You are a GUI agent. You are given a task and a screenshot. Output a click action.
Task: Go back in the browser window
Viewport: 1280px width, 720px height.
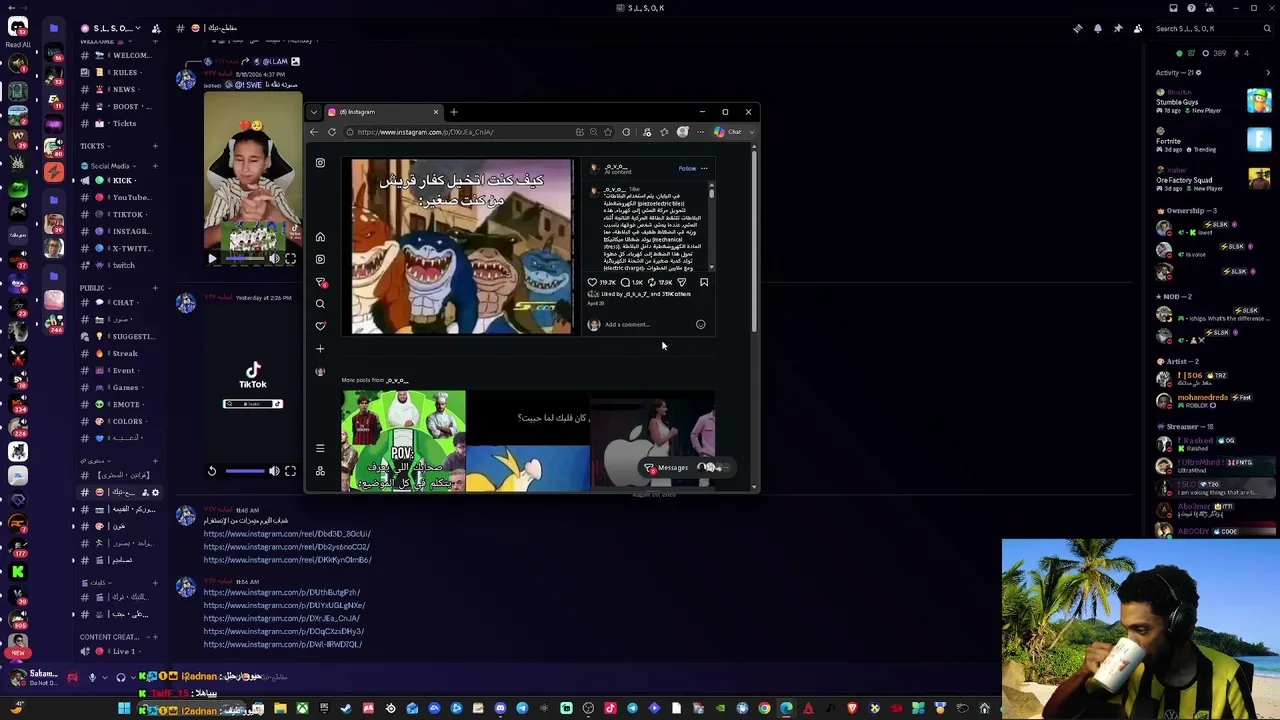pyautogui.click(x=314, y=132)
